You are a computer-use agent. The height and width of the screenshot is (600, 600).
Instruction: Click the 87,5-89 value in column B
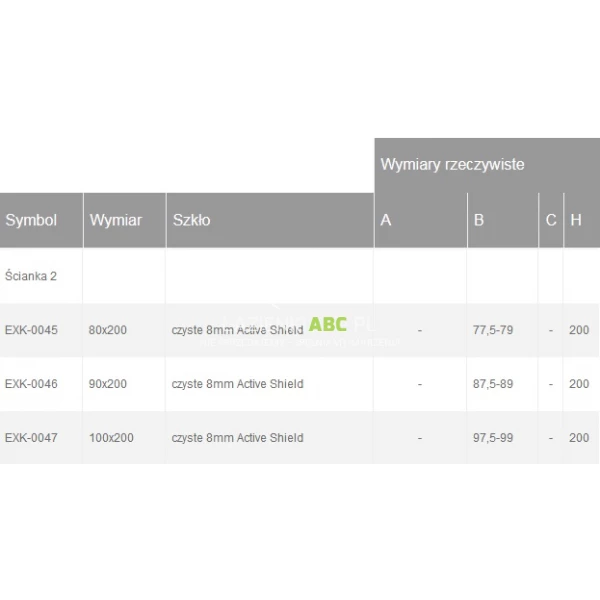(493, 384)
